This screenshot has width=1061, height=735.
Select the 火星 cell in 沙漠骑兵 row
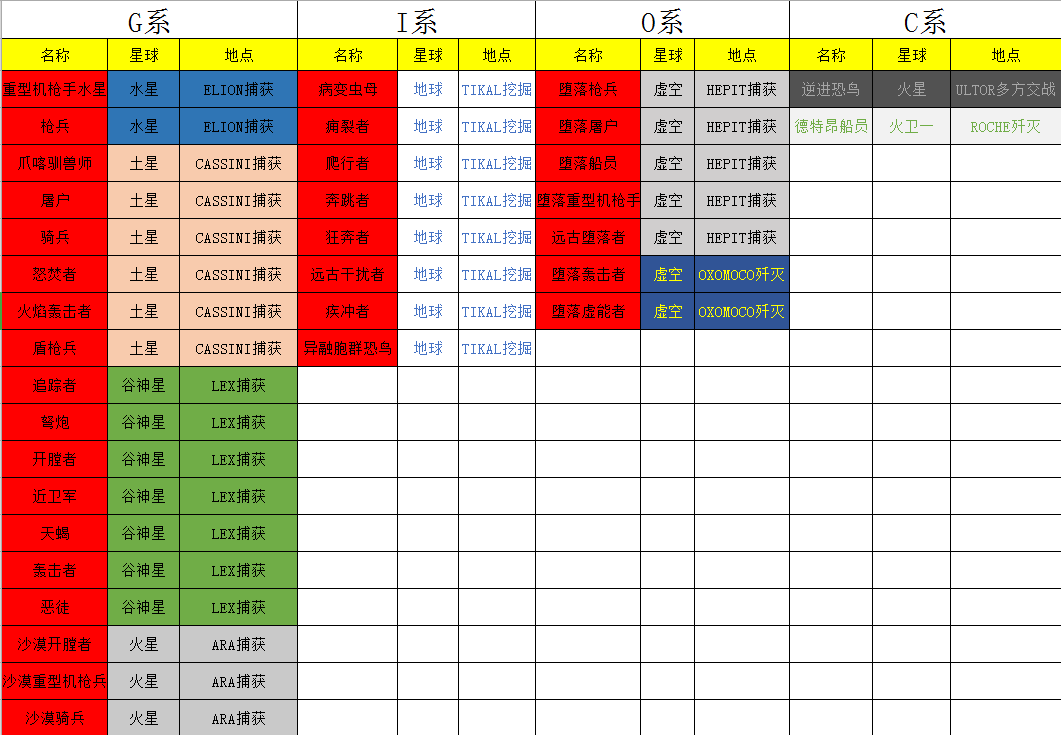point(143,718)
